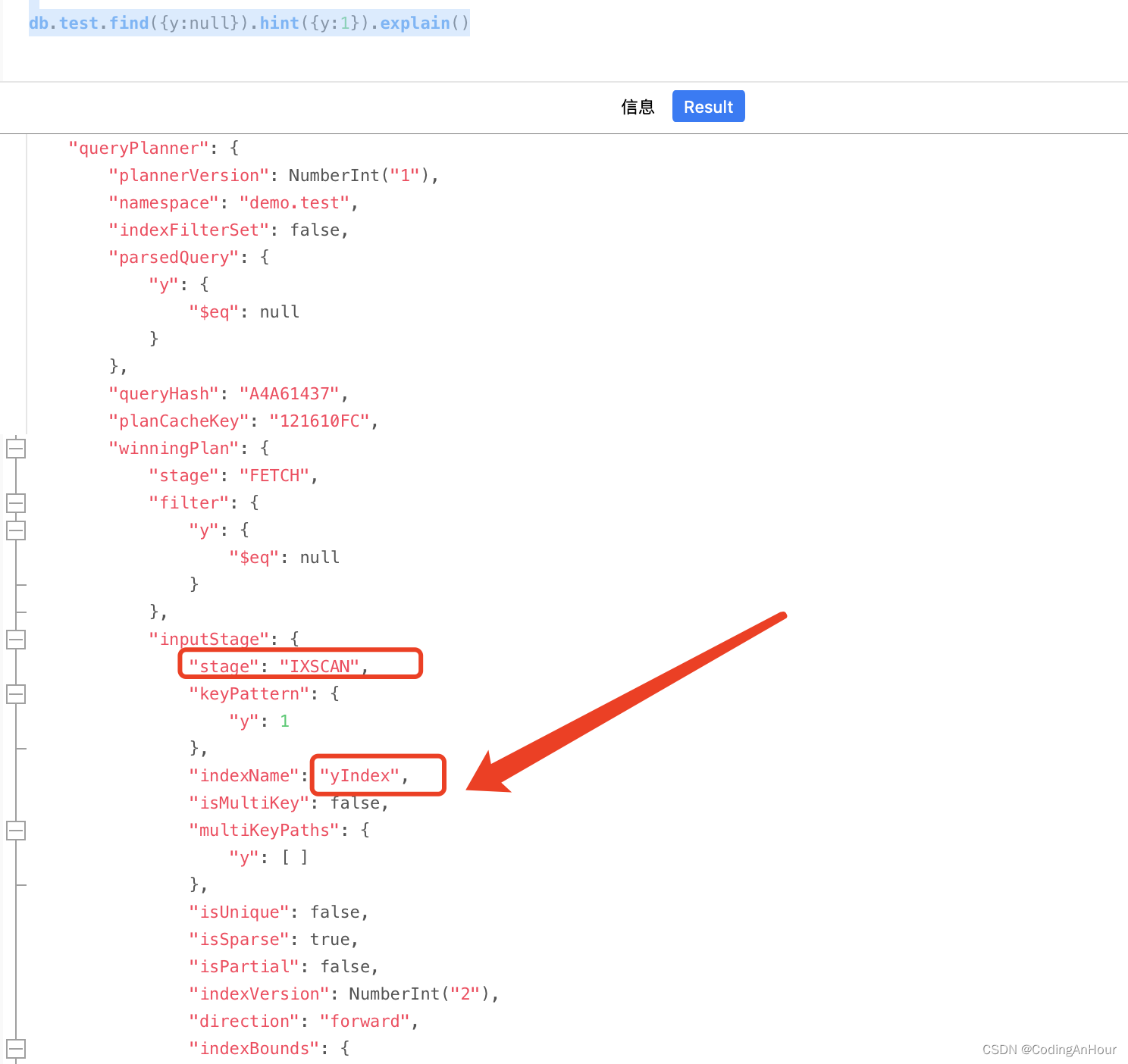1128x1064 pixels.
Task: Click the "winningPlan" key
Action: 174,448
